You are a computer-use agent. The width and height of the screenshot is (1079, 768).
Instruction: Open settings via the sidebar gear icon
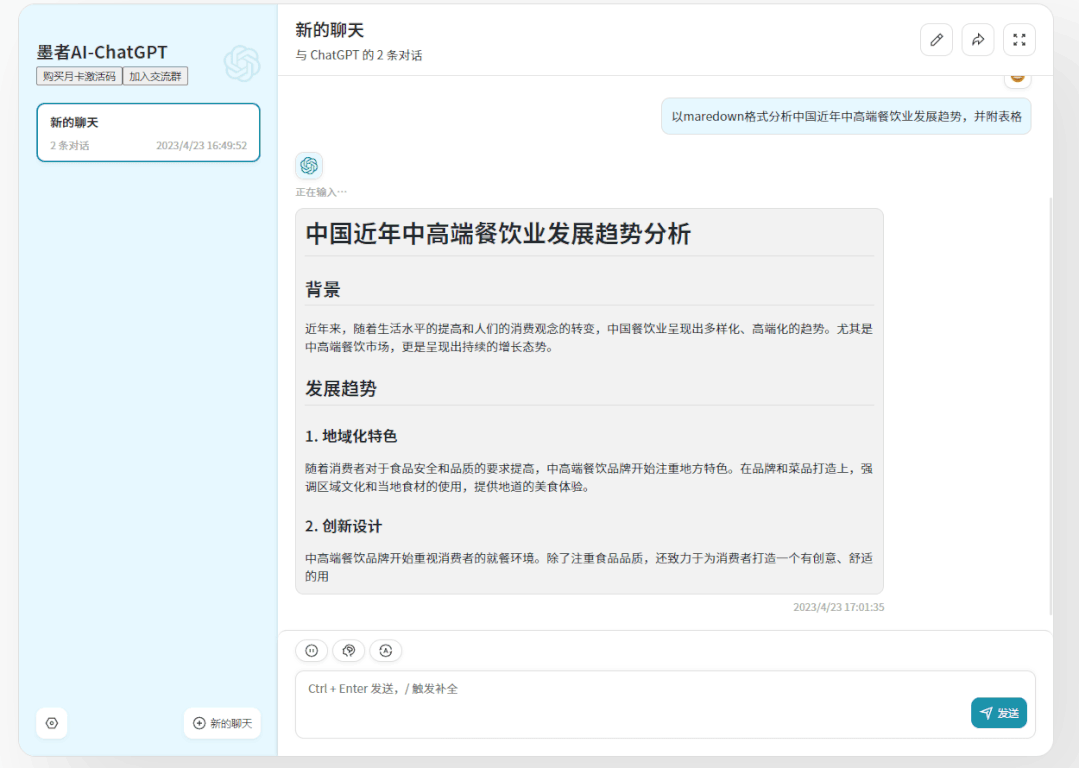click(52, 723)
